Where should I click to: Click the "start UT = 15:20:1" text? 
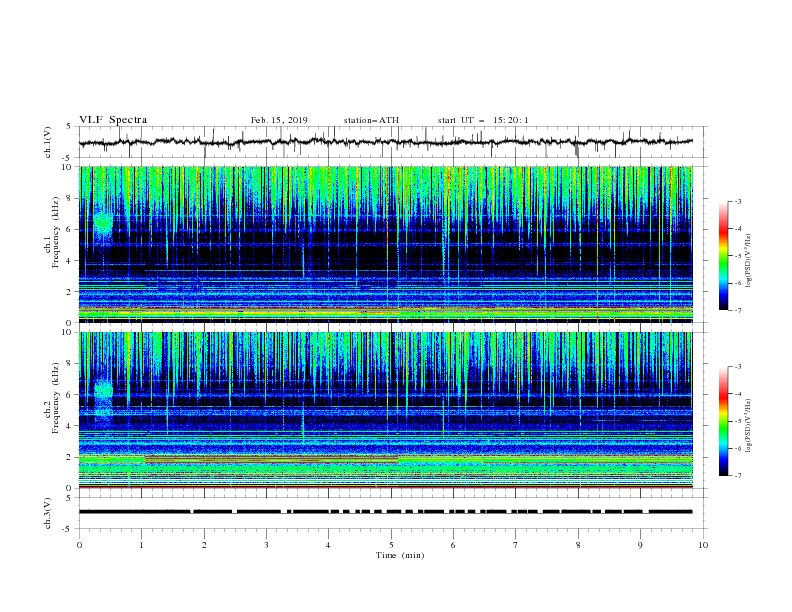[x=483, y=120]
